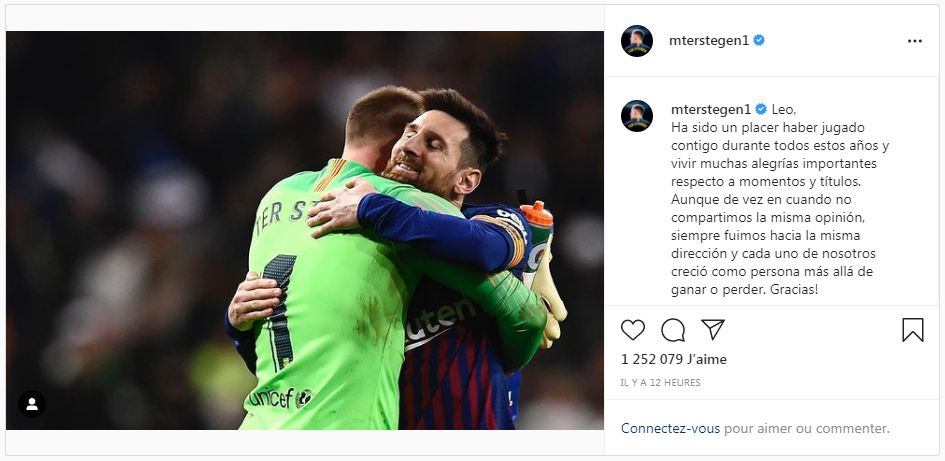
Task: Click the verified badge in the caption
Action: pyautogui.click(x=761, y=109)
